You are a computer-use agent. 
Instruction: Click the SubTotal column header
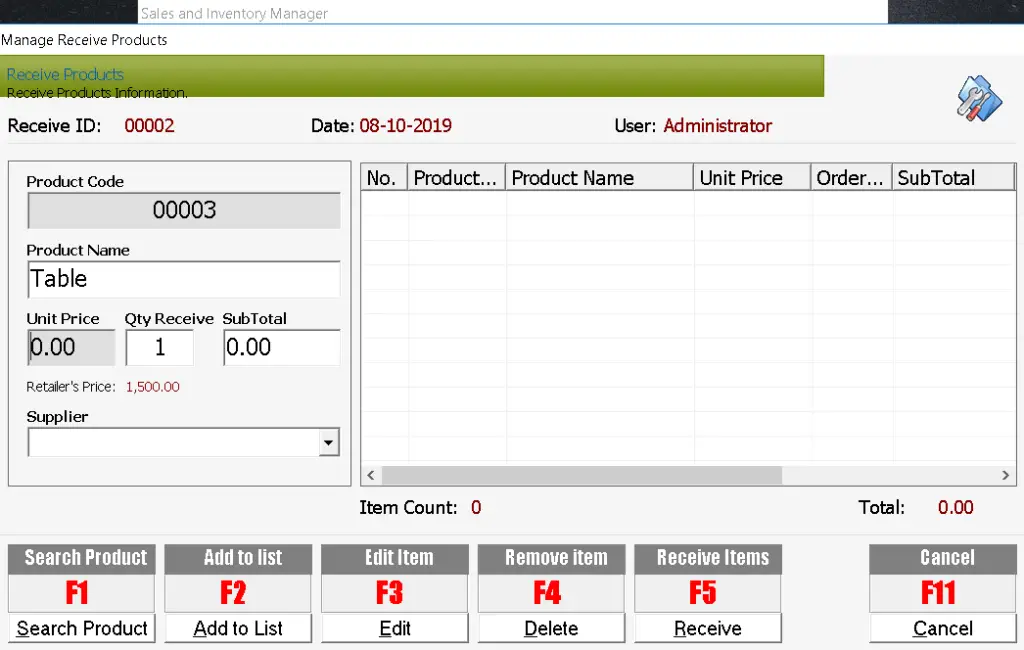[953, 178]
